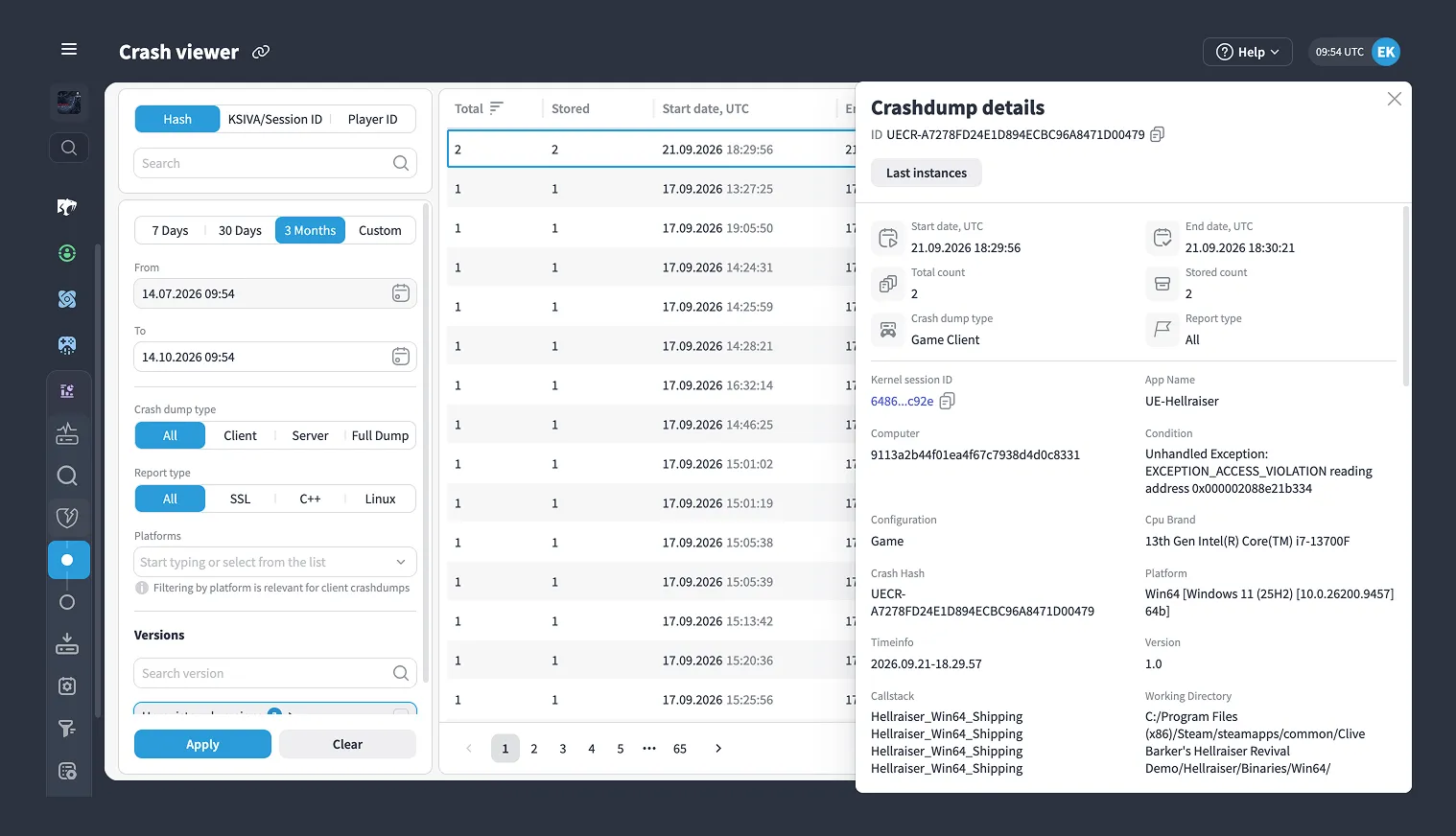This screenshot has height=836, width=1456.
Task: Sort table by Total column
Action: click(x=496, y=108)
